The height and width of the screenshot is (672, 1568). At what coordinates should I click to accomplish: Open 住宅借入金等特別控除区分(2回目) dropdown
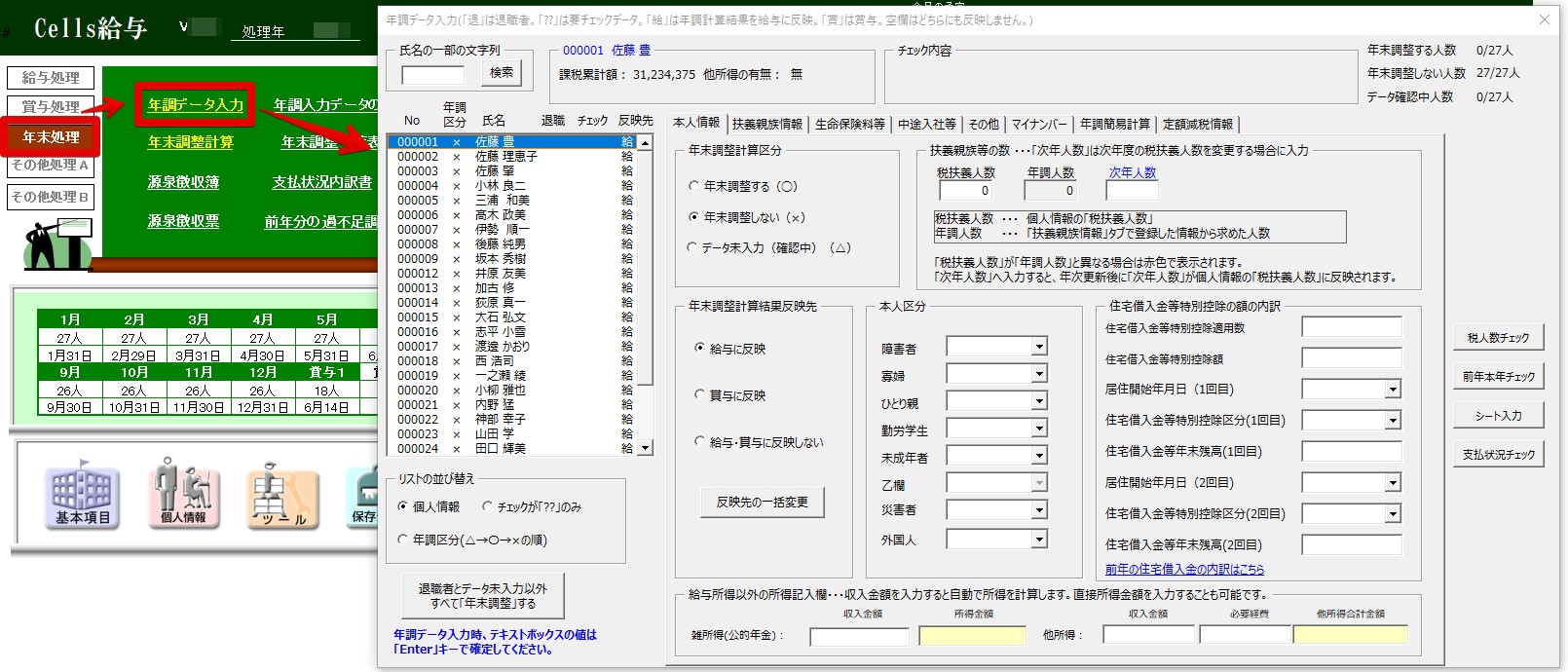(1393, 514)
